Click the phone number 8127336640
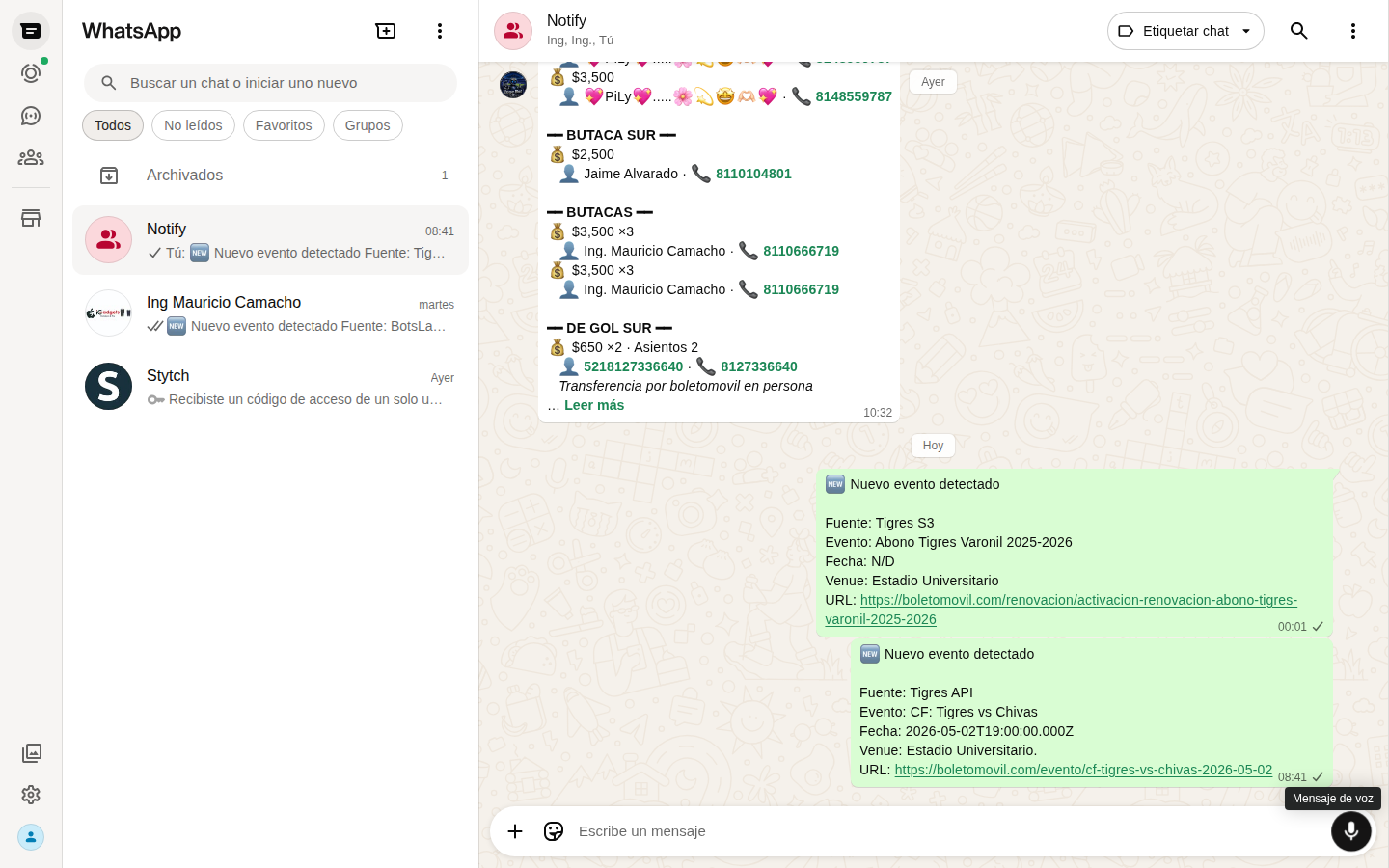The width and height of the screenshot is (1389, 868). coord(759,366)
